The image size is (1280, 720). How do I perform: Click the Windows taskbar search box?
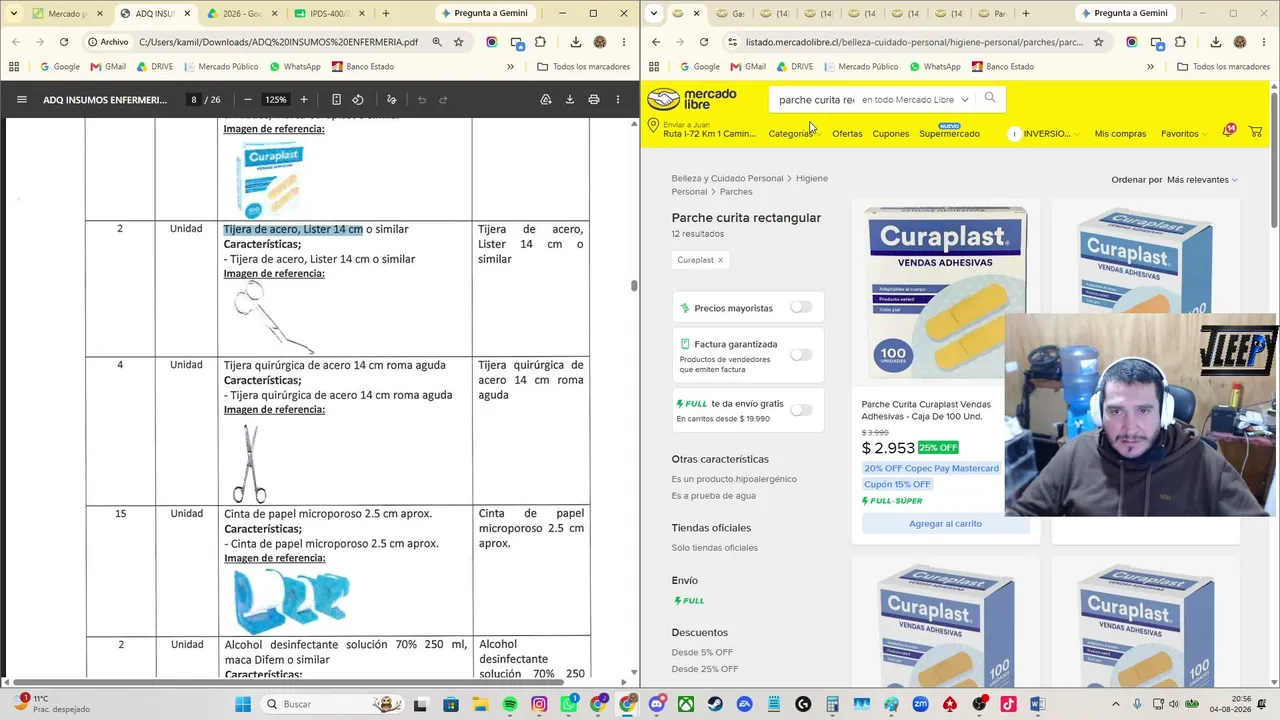point(331,704)
